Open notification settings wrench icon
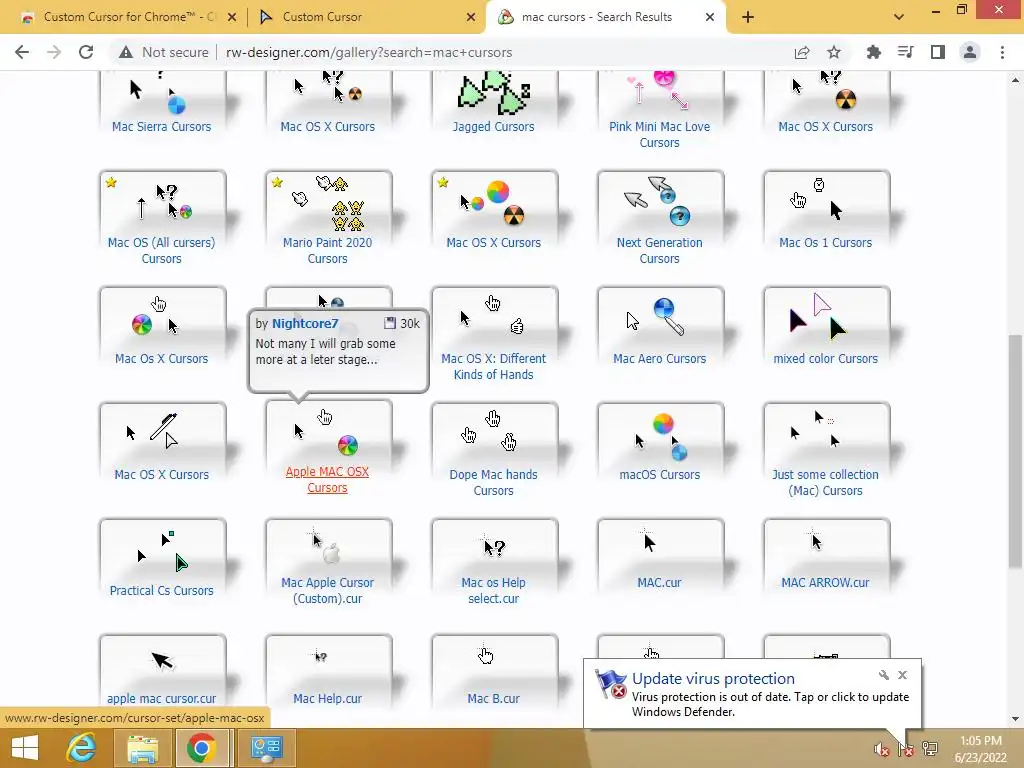The height and width of the screenshot is (768, 1024). 884,675
